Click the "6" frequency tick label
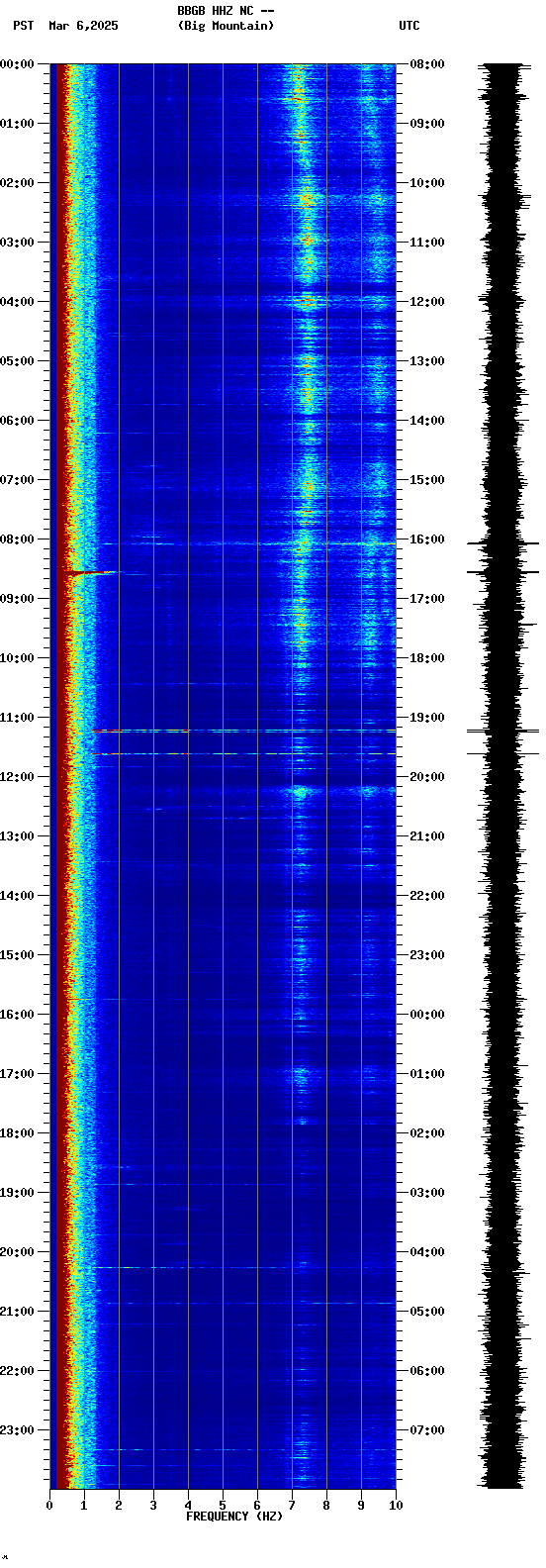The height and width of the screenshot is (1568, 546). 257,1506
